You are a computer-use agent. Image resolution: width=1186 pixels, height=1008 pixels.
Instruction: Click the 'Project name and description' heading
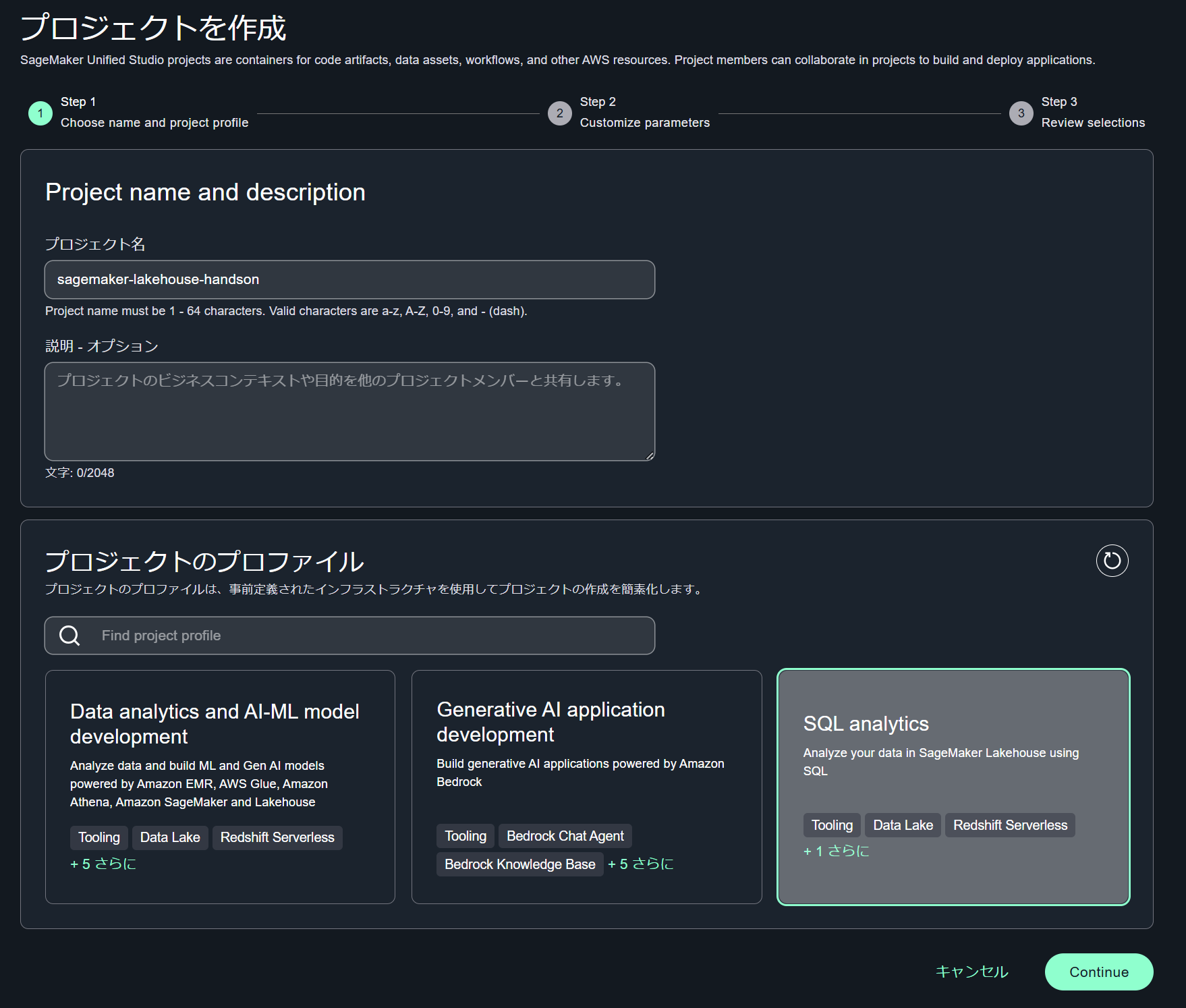tap(205, 192)
